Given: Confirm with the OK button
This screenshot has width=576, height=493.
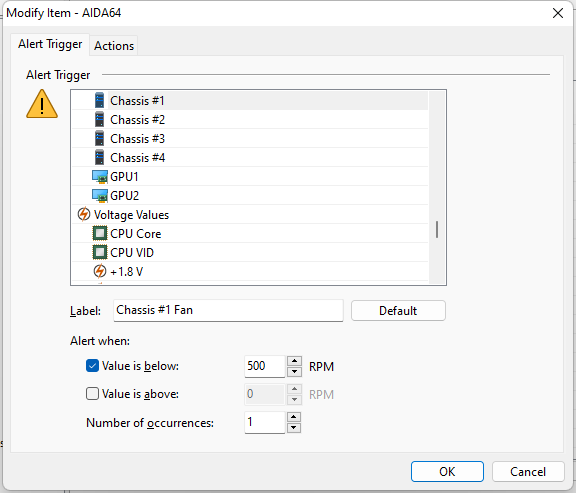Looking at the screenshot, I should (x=447, y=471).
